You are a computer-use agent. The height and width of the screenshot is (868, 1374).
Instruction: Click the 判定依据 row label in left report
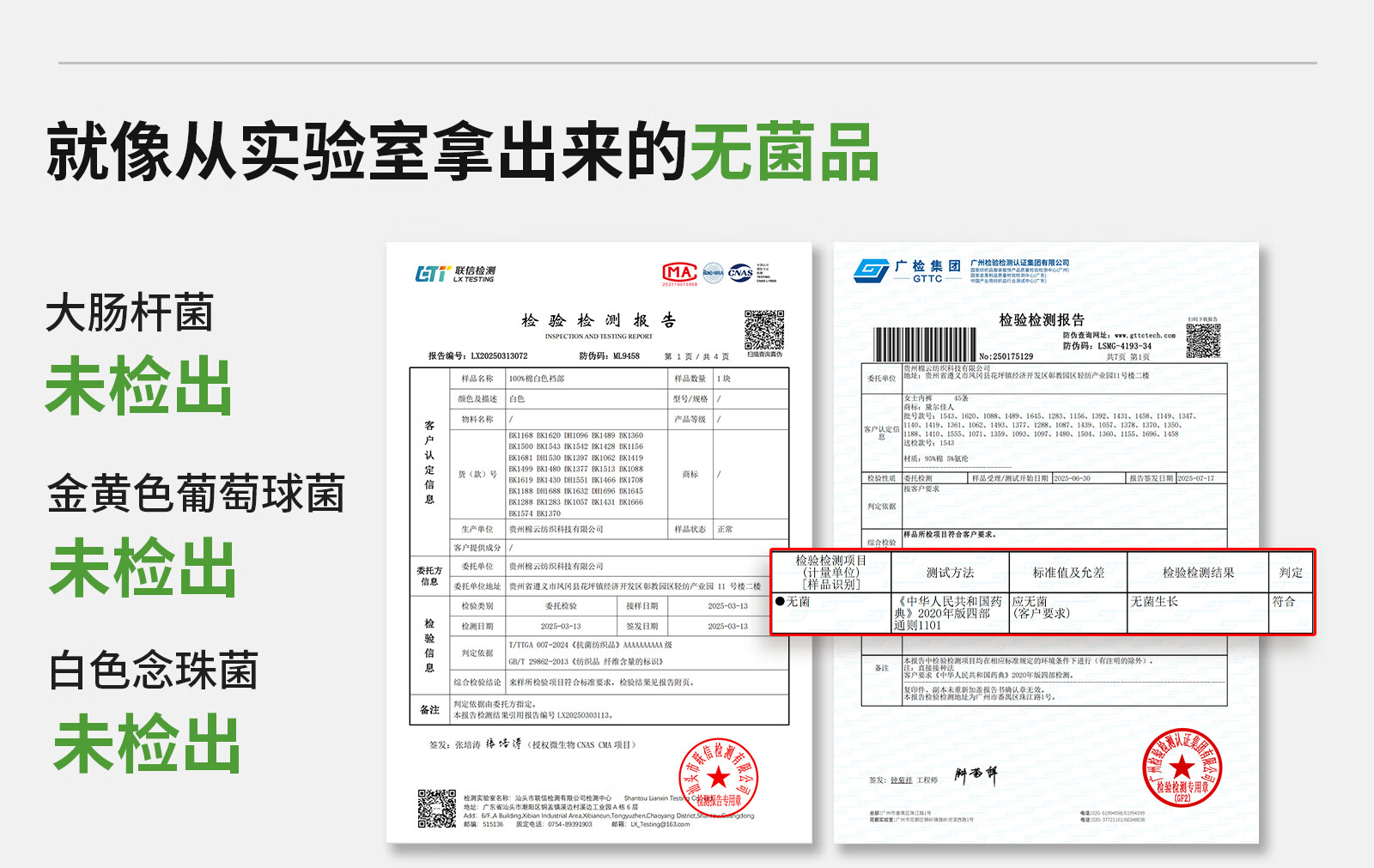coord(477,653)
